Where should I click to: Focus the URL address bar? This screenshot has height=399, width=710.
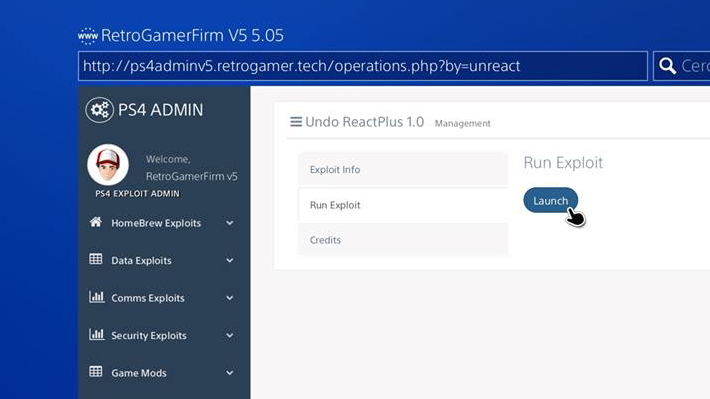pos(363,66)
